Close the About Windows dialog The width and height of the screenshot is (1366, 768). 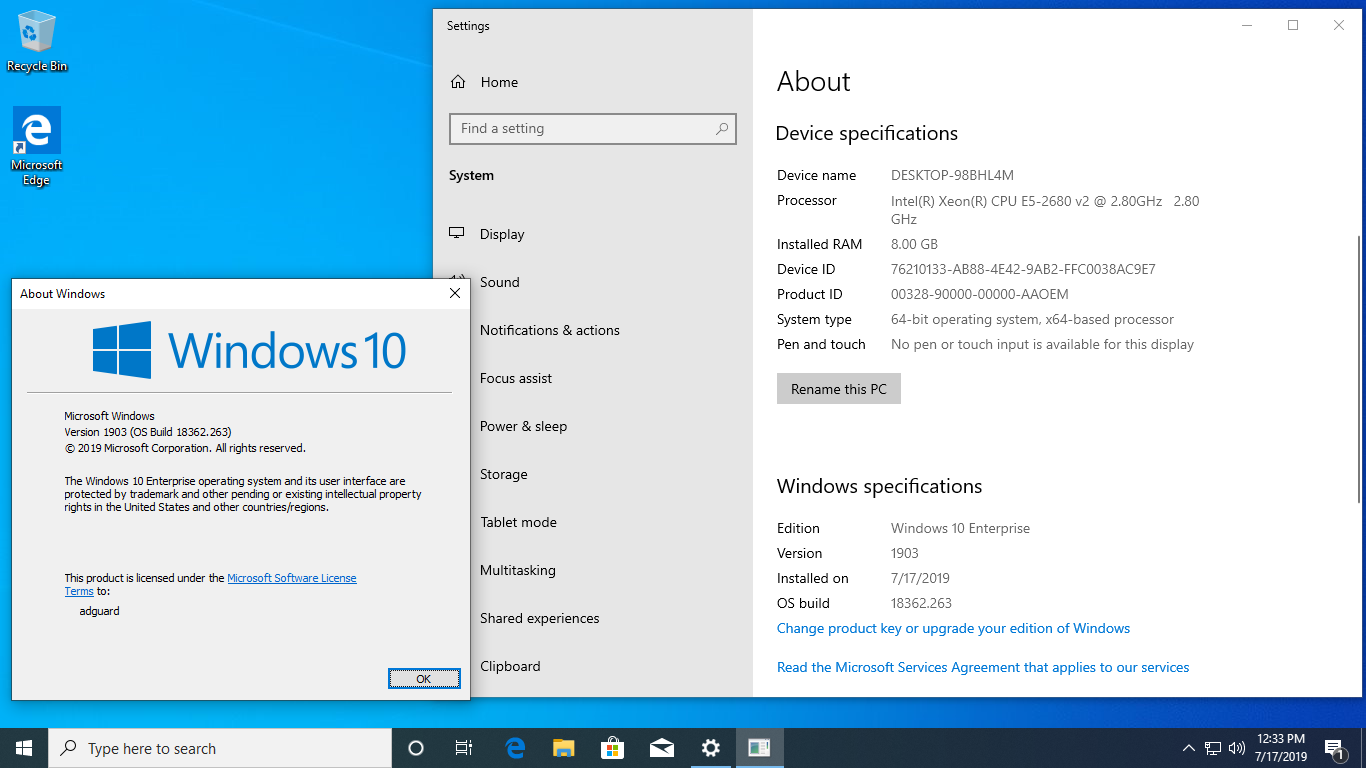coord(455,293)
